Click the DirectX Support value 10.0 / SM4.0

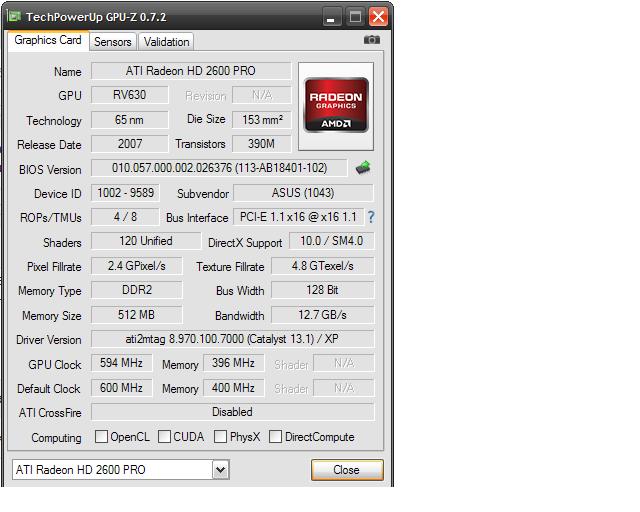pyautogui.click(x=331, y=241)
